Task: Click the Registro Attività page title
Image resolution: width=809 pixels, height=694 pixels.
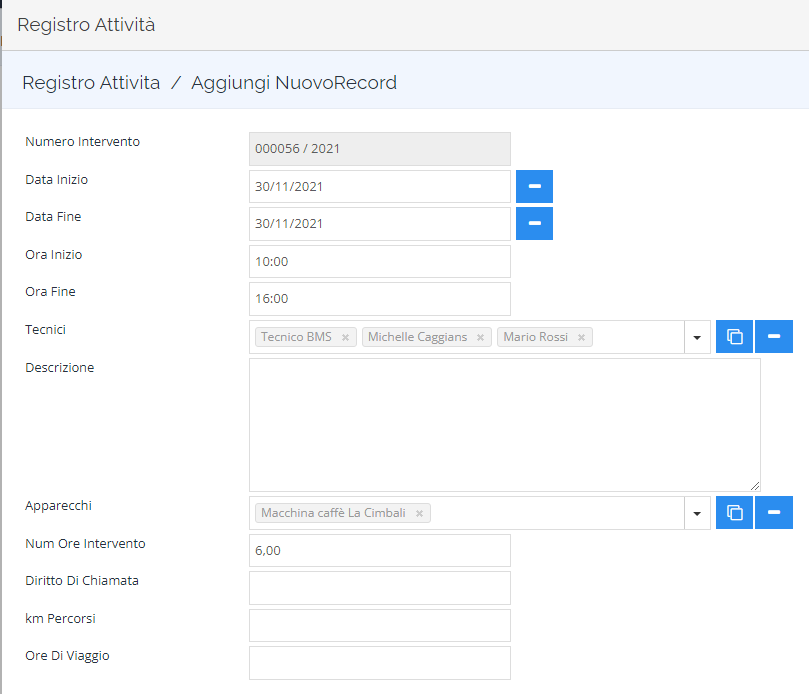Action: pyautogui.click(x=86, y=25)
